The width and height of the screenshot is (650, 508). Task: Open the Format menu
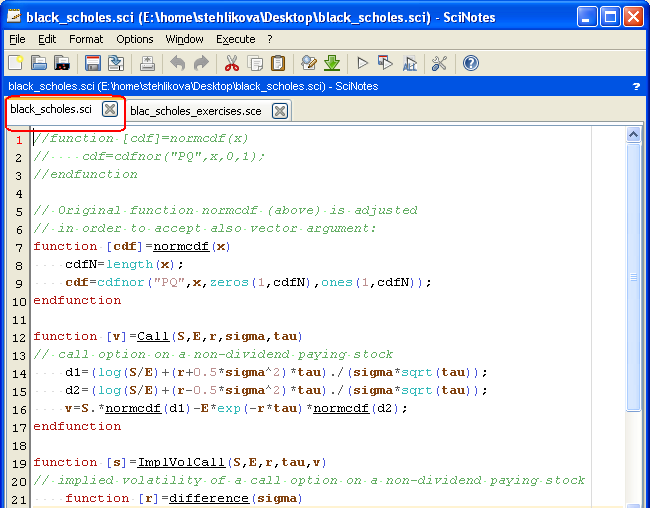click(86, 39)
